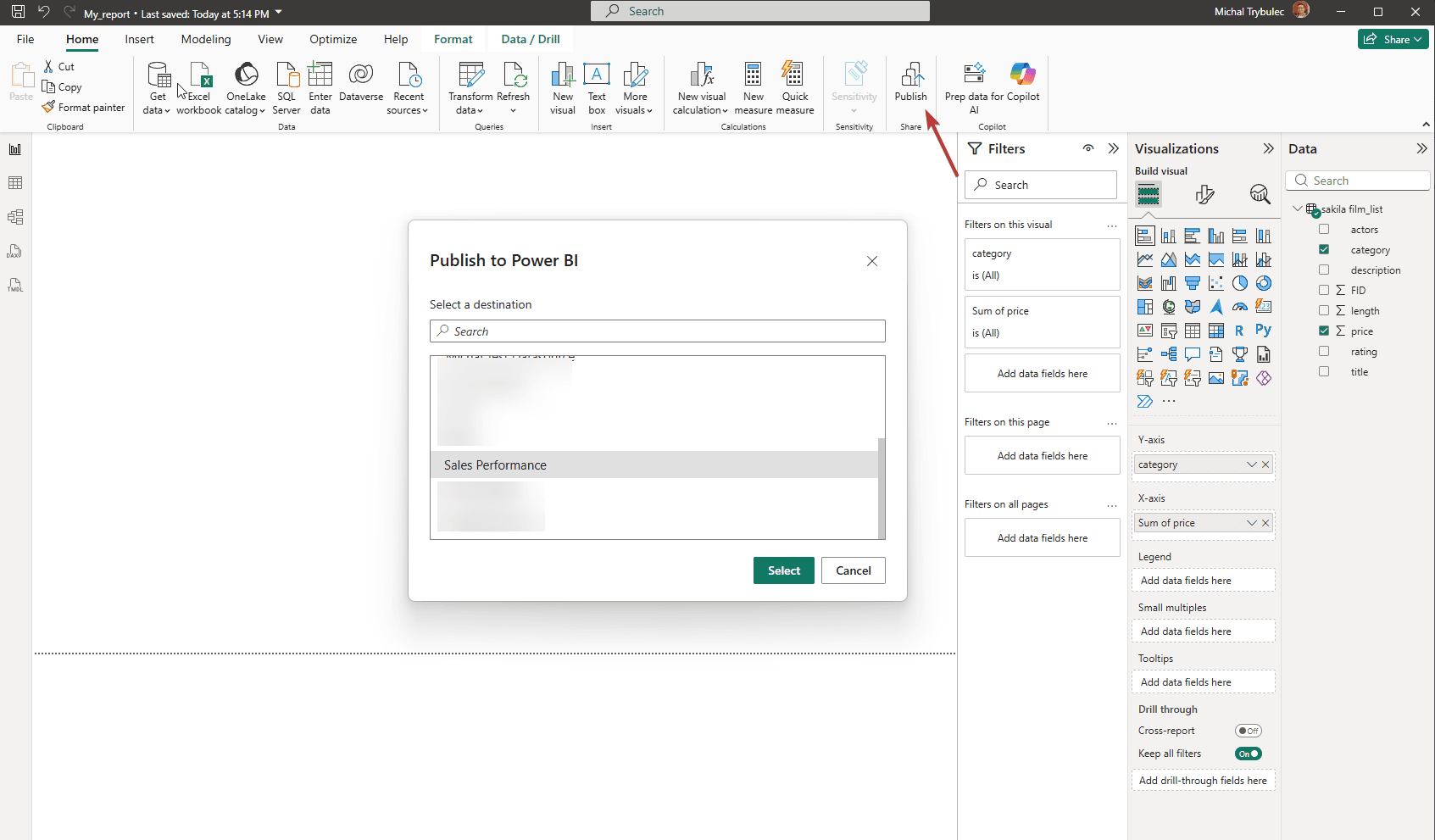
Task: Choose the Sales Performance workspace
Action: point(654,465)
